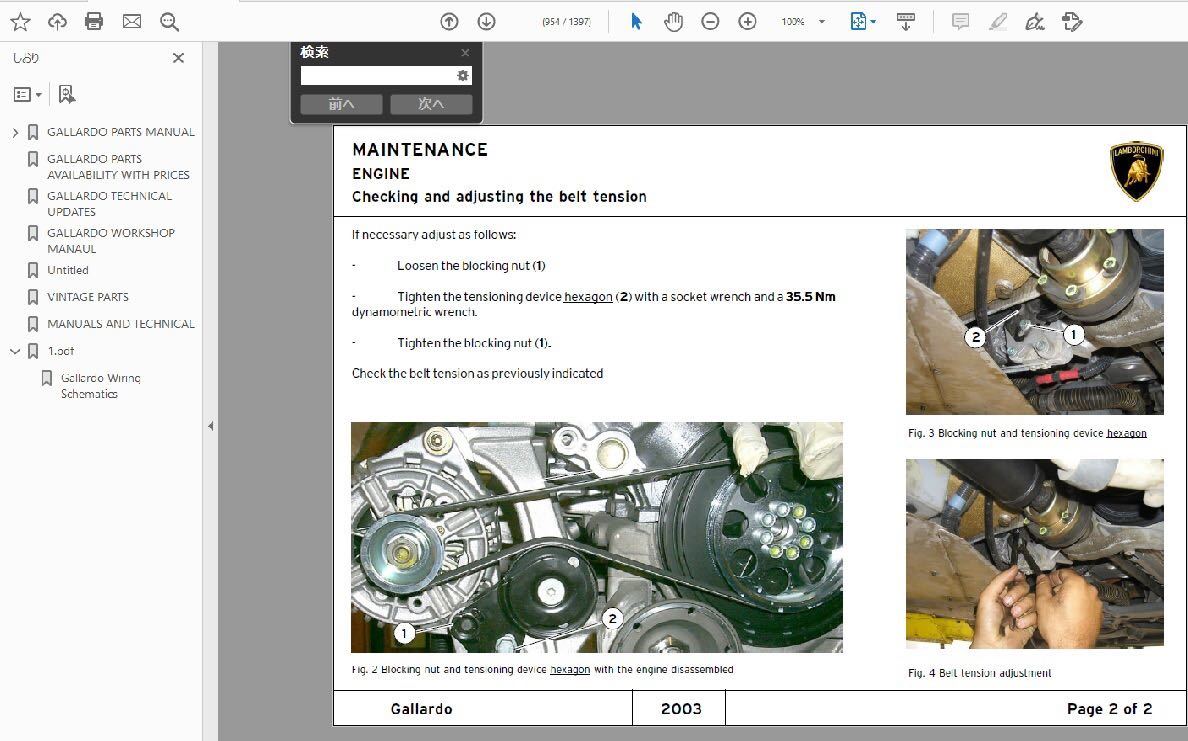Viewport: 1188px width, 741px height.
Task: Click the '35.5 Nm' torque value
Action: 811,297
